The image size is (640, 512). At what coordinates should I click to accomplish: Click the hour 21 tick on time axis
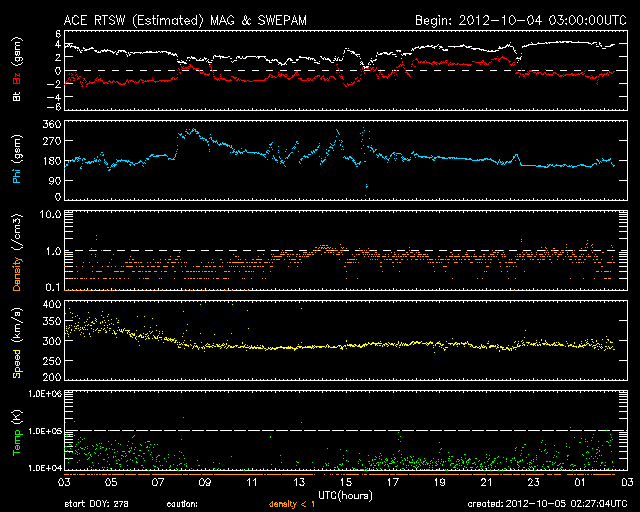[x=486, y=482]
